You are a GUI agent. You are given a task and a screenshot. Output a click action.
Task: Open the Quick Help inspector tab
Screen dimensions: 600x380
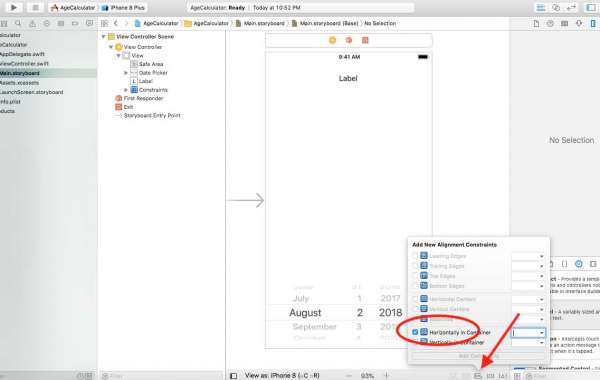click(550, 23)
